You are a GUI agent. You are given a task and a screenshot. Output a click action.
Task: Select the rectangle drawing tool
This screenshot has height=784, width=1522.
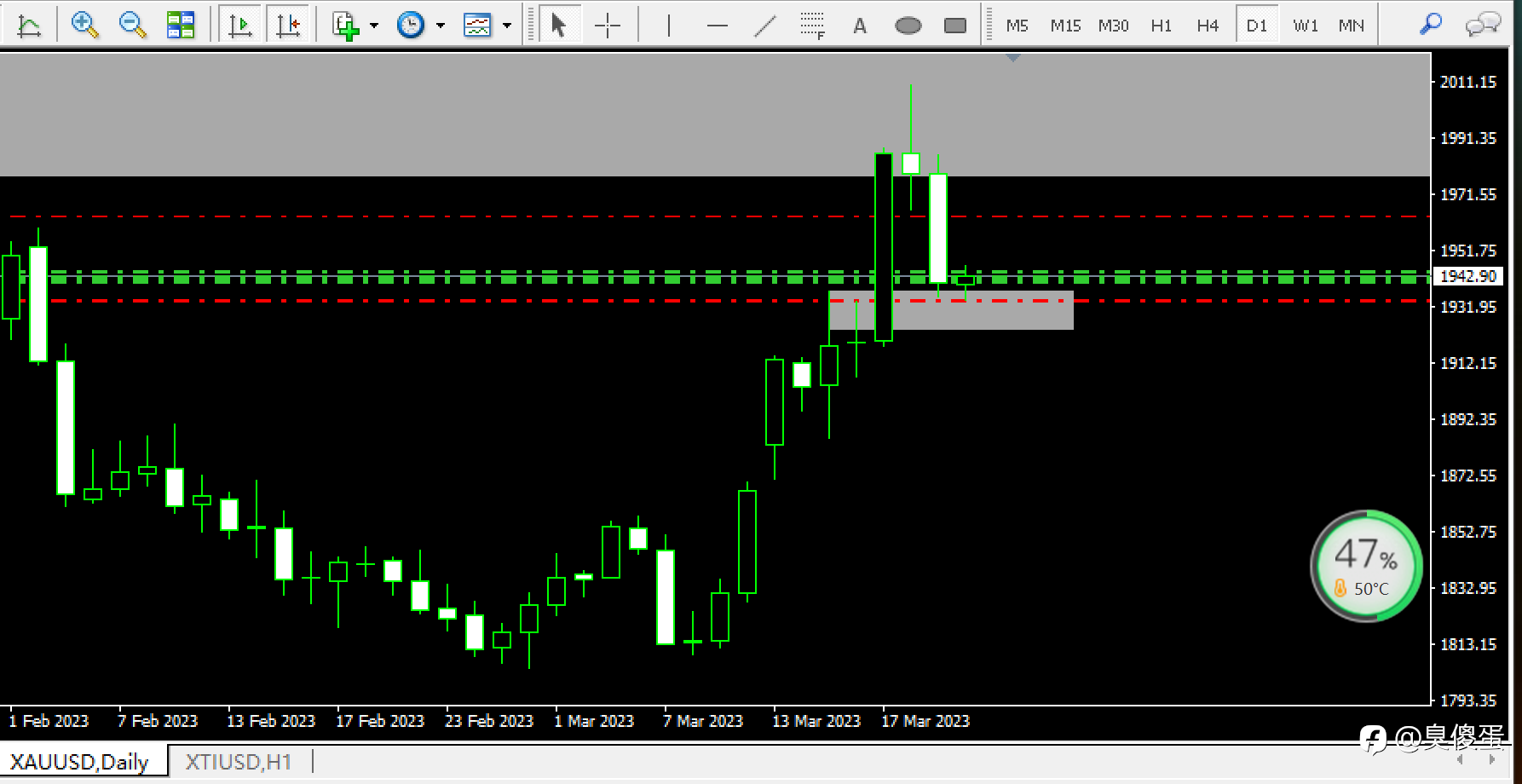[x=955, y=26]
